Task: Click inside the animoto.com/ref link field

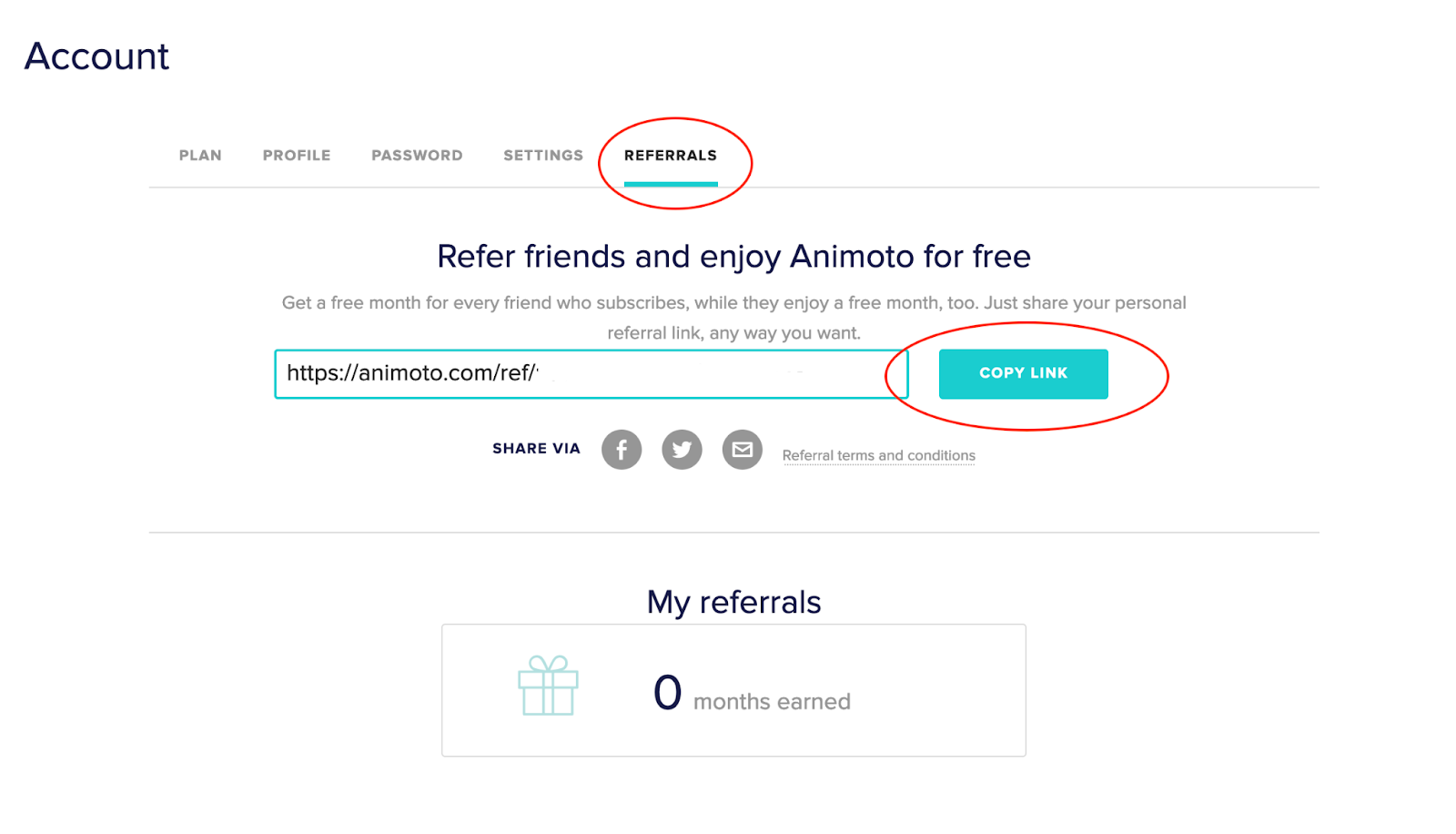Action: (x=591, y=374)
